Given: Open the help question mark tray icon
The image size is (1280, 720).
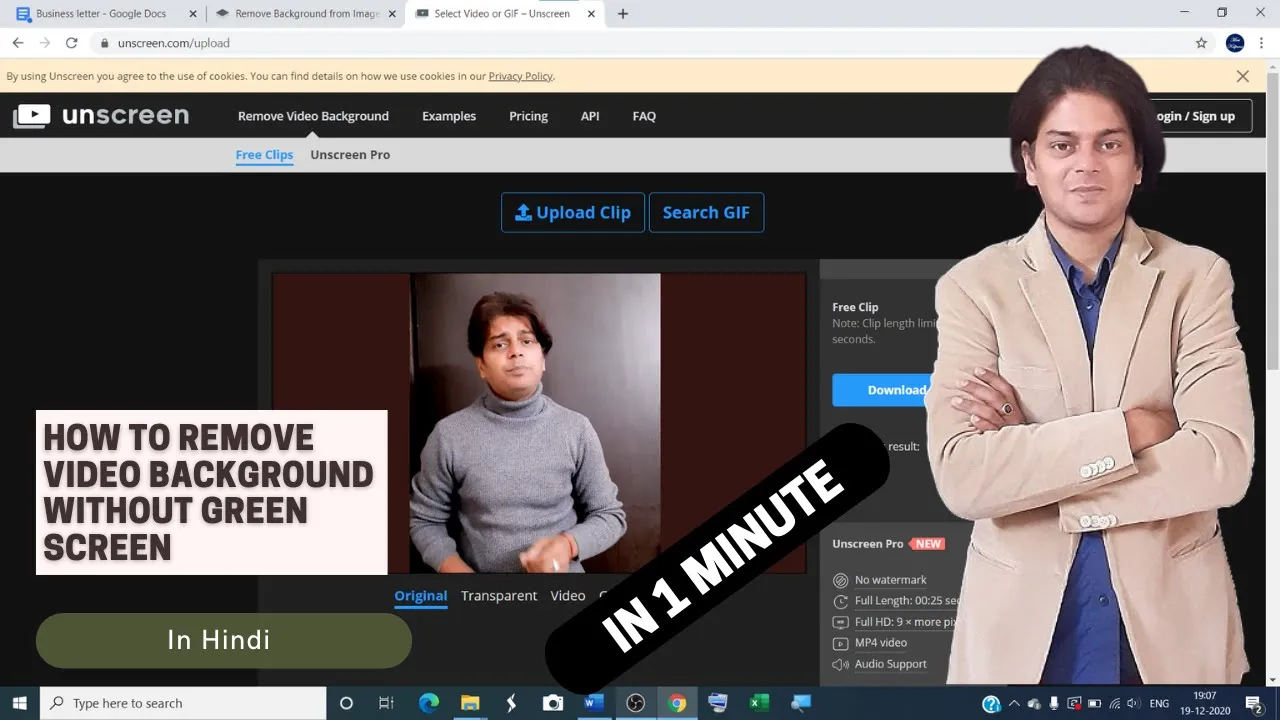Looking at the screenshot, I should coord(991,704).
